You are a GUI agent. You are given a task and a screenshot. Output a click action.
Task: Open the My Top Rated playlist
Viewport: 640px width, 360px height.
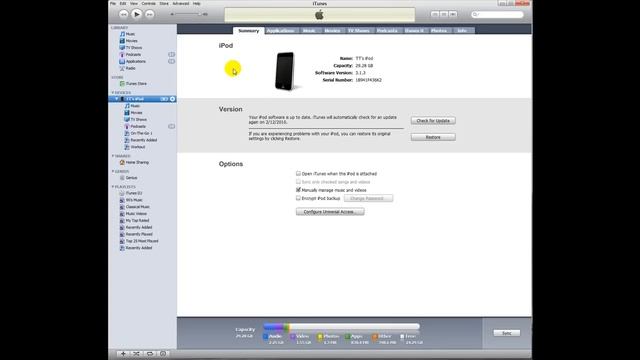click(x=134, y=220)
